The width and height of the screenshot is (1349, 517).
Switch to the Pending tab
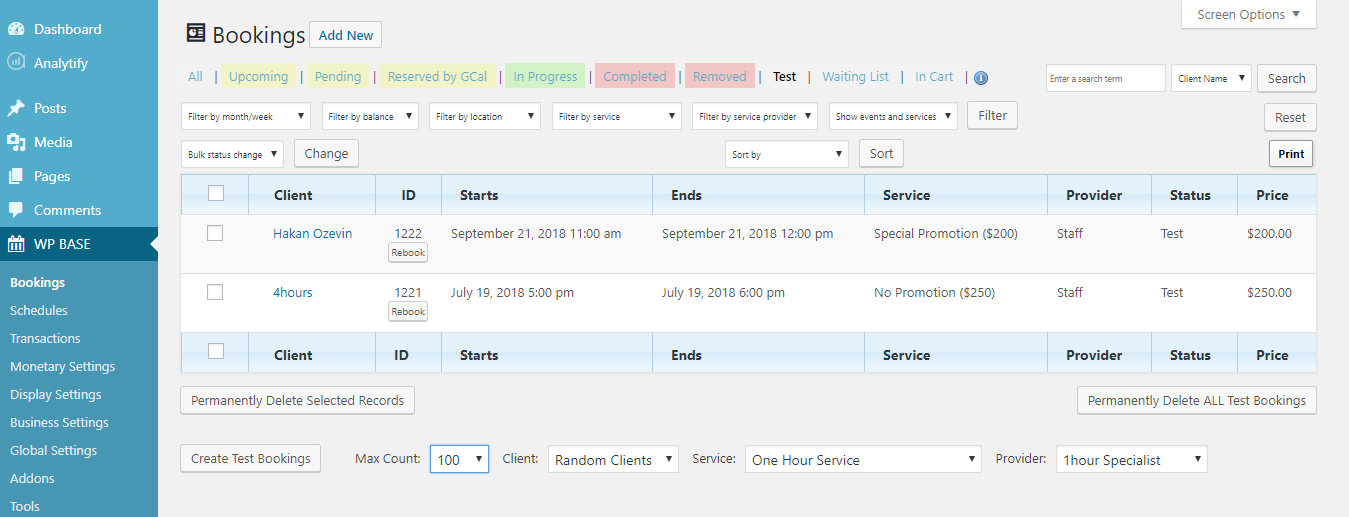click(338, 76)
